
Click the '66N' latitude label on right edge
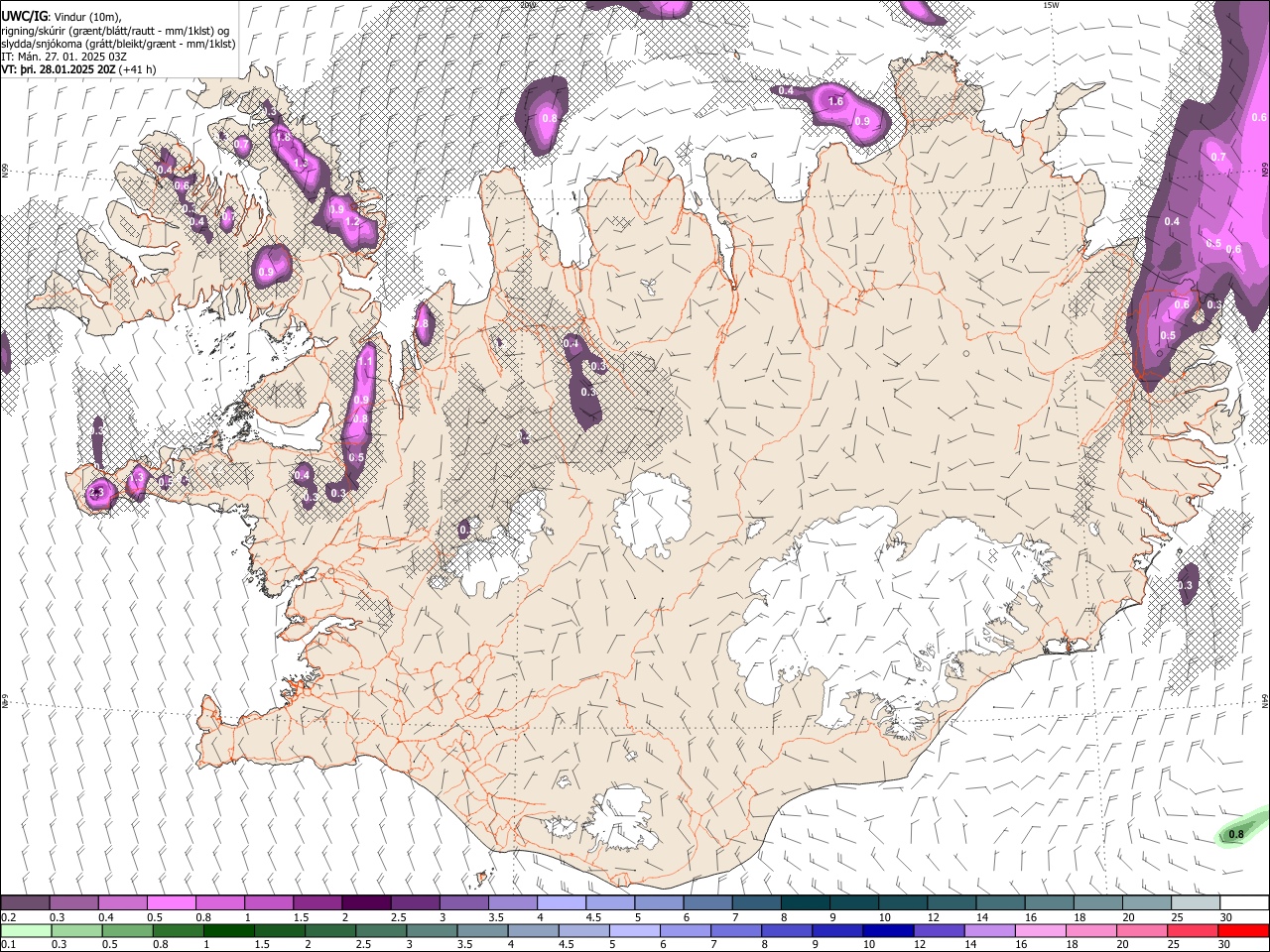point(1265,170)
